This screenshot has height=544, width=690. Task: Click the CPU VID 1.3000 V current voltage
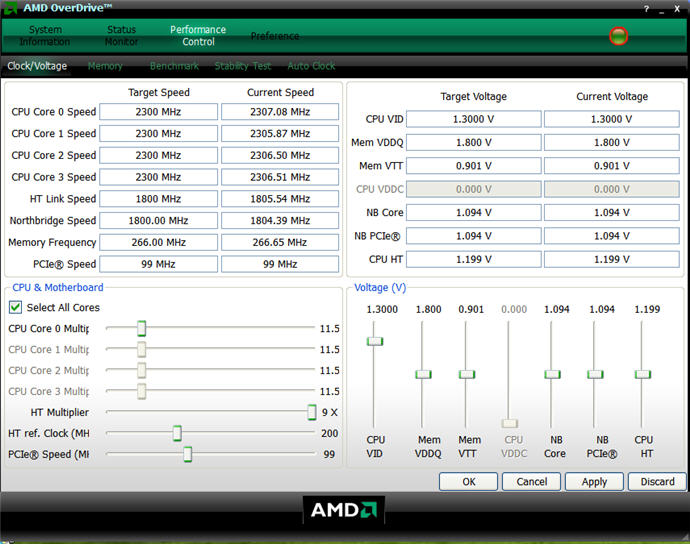pos(612,119)
